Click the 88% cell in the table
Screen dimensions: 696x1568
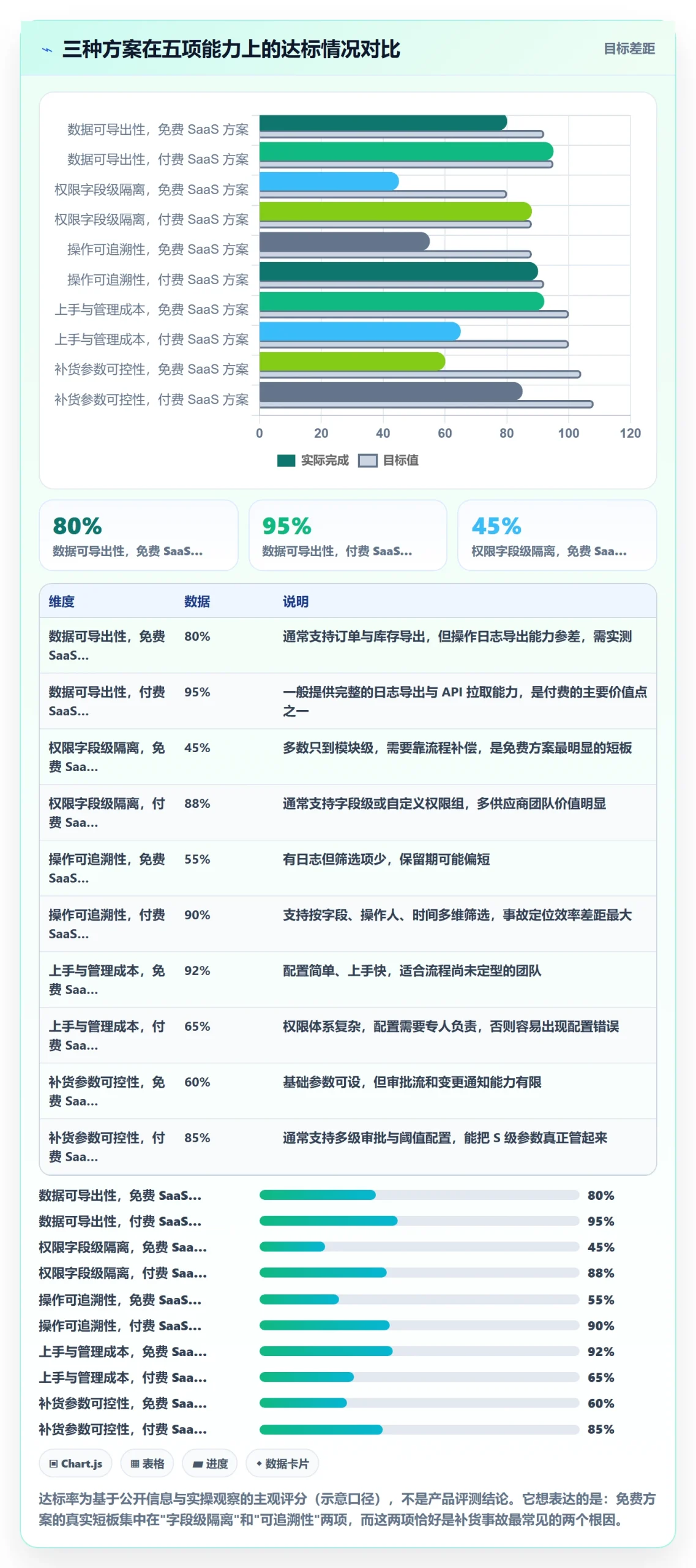coord(197,804)
